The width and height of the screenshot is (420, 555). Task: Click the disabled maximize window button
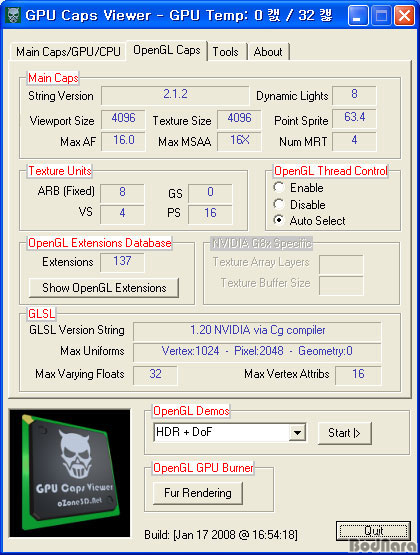(381, 16)
